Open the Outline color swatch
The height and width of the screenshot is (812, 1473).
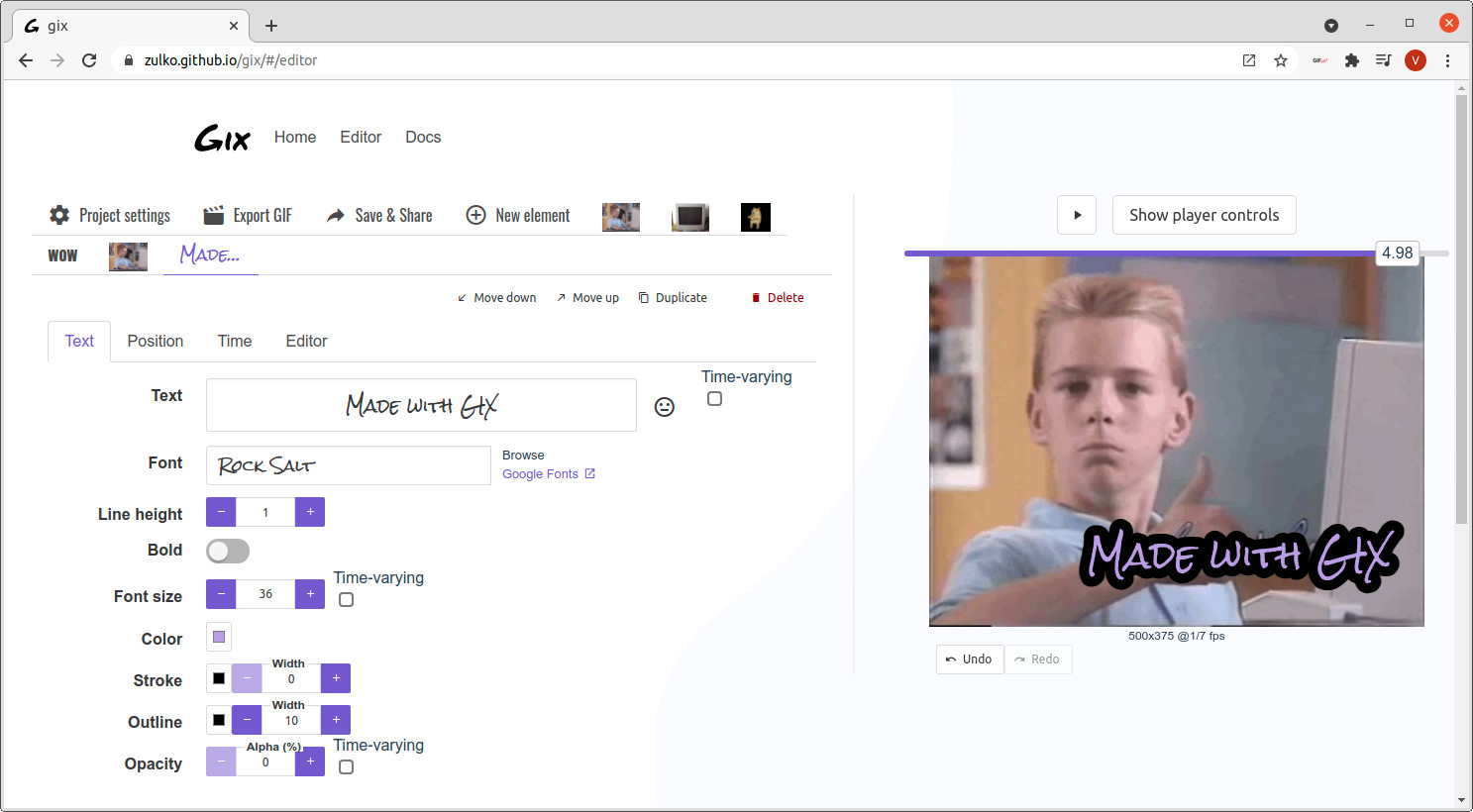point(219,720)
